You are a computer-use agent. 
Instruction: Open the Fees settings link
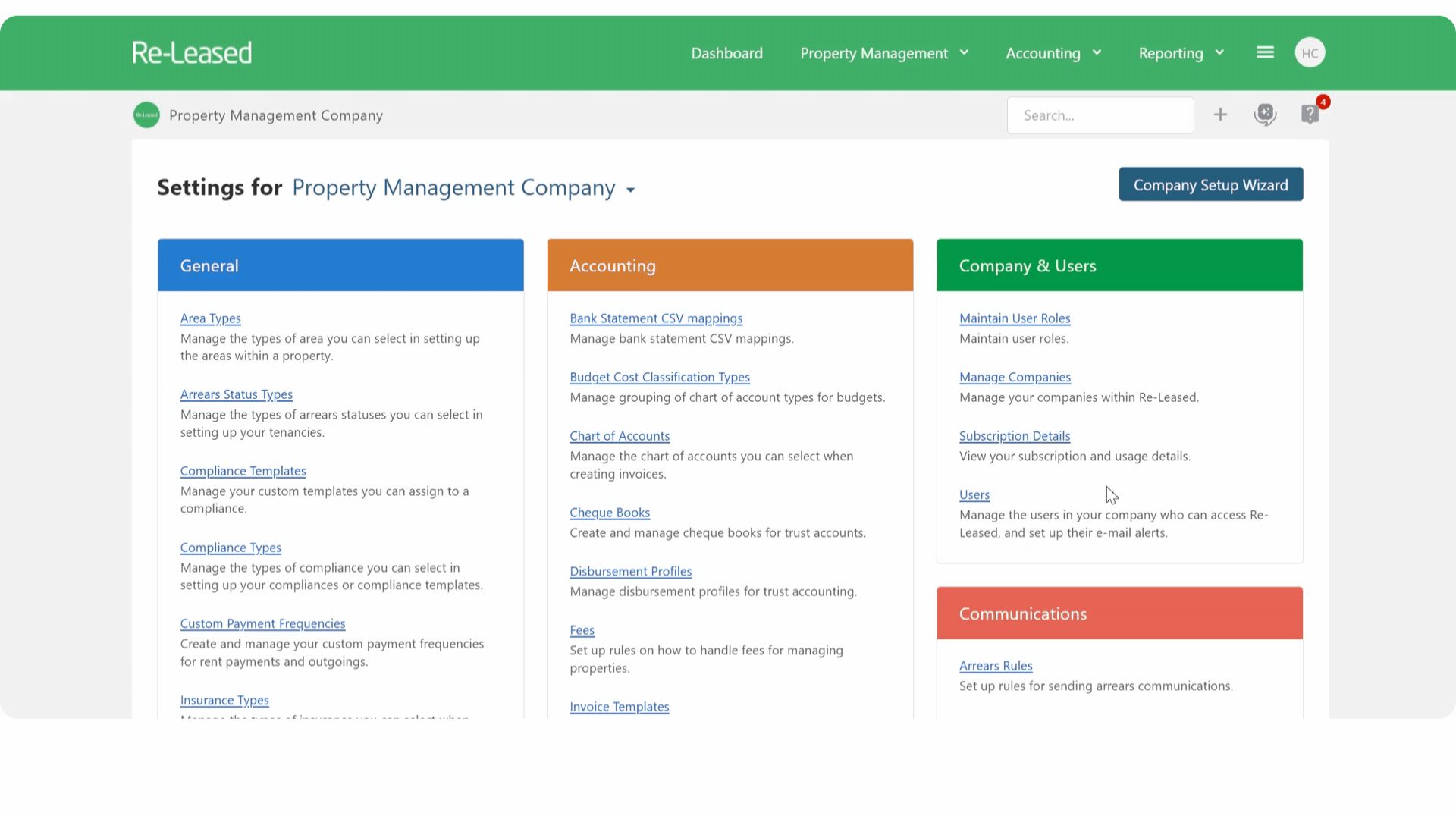pyautogui.click(x=582, y=630)
